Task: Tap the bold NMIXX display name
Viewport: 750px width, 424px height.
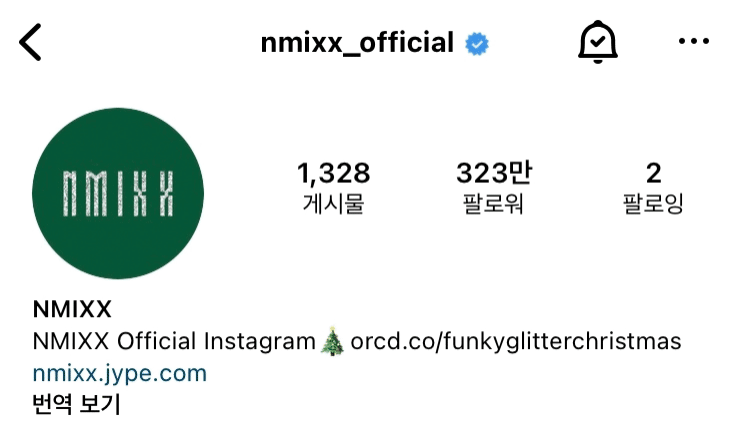Action: coord(72,309)
